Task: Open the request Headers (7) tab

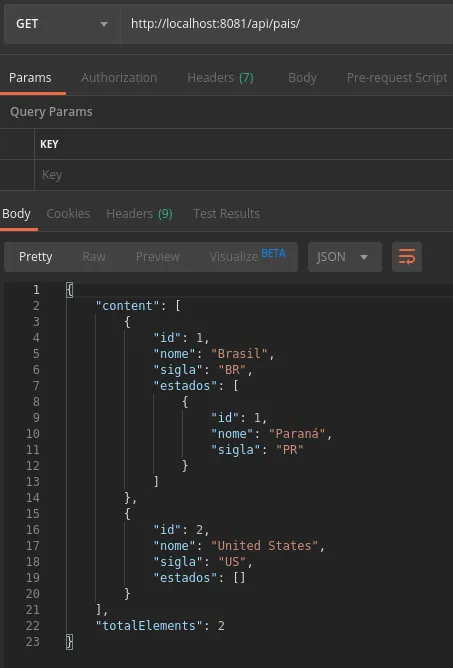Action: 220,78
